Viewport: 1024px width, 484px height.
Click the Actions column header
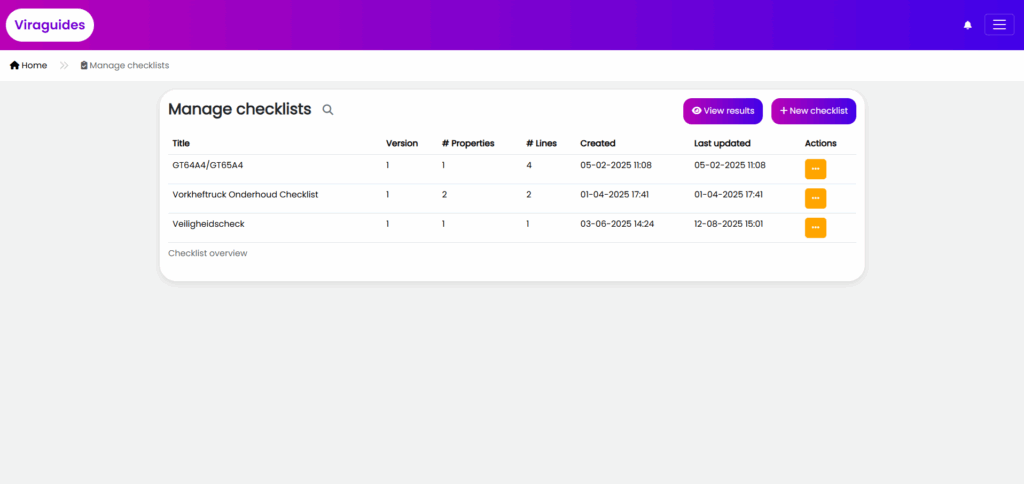tap(820, 143)
